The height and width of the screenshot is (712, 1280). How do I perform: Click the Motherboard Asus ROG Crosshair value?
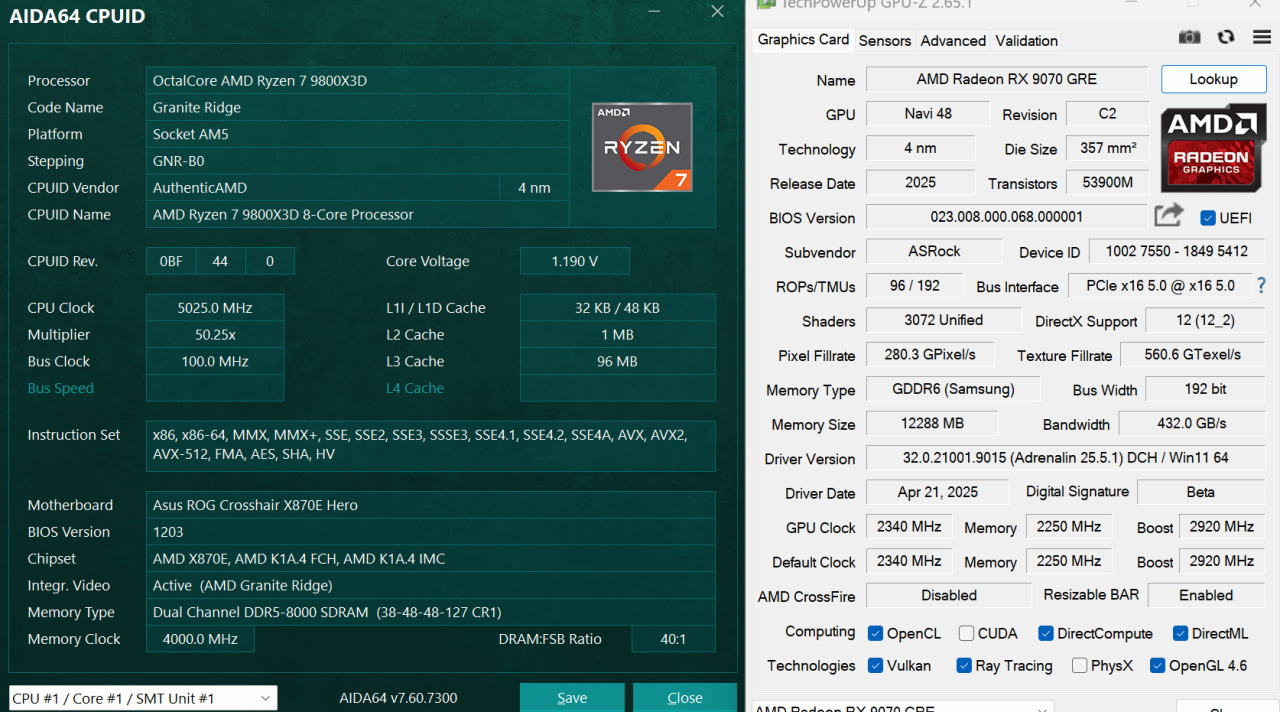[430, 505]
